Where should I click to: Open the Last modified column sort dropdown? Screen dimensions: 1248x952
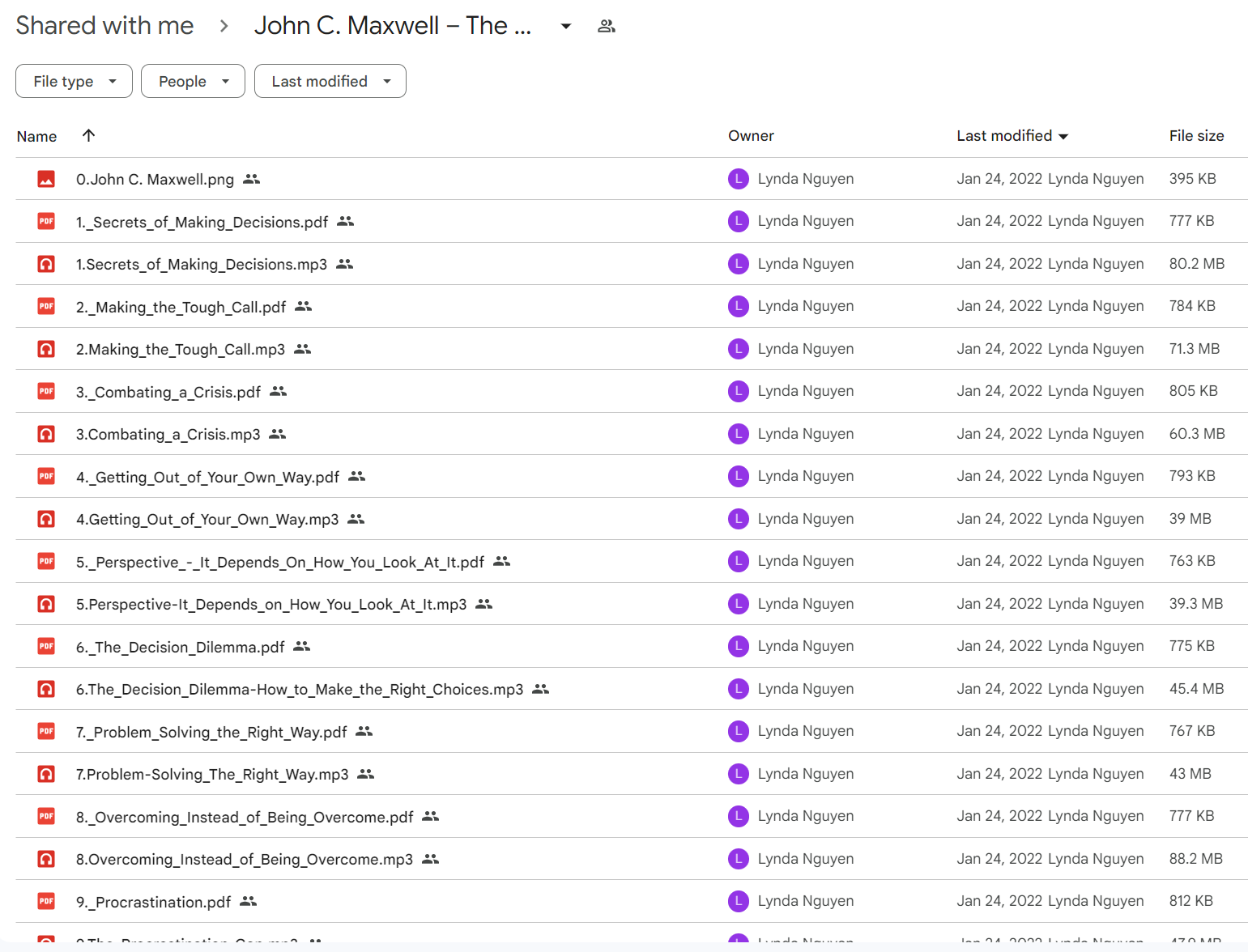[1063, 136]
